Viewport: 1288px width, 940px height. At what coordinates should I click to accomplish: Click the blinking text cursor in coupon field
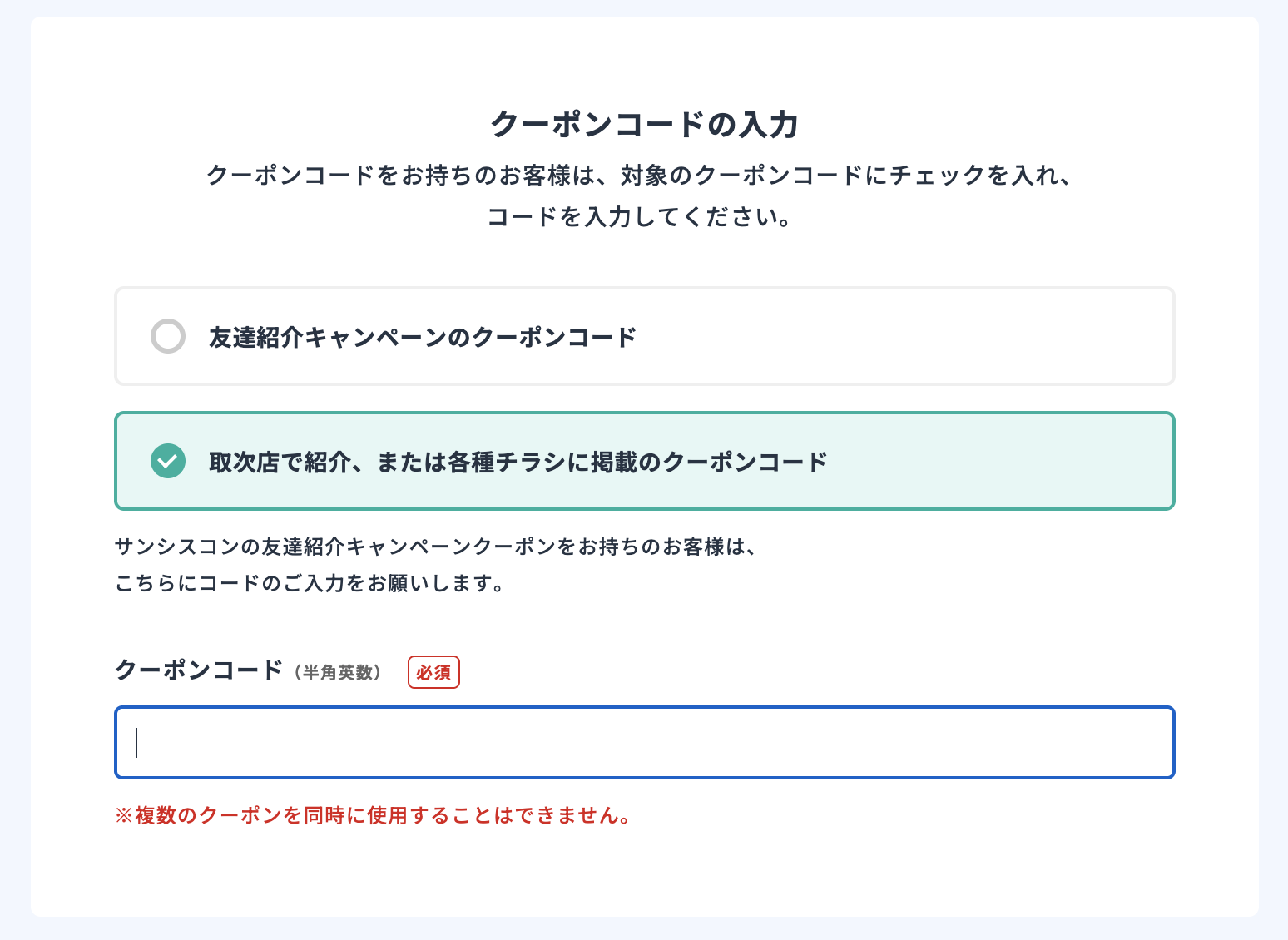[136, 743]
